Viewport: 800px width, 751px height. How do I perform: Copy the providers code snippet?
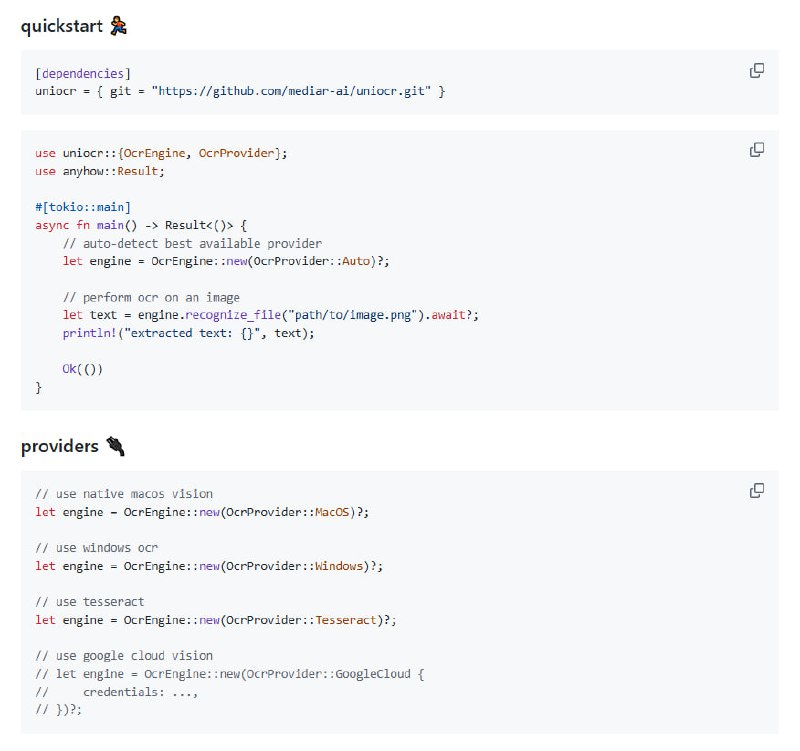click(x=757, y=491)
